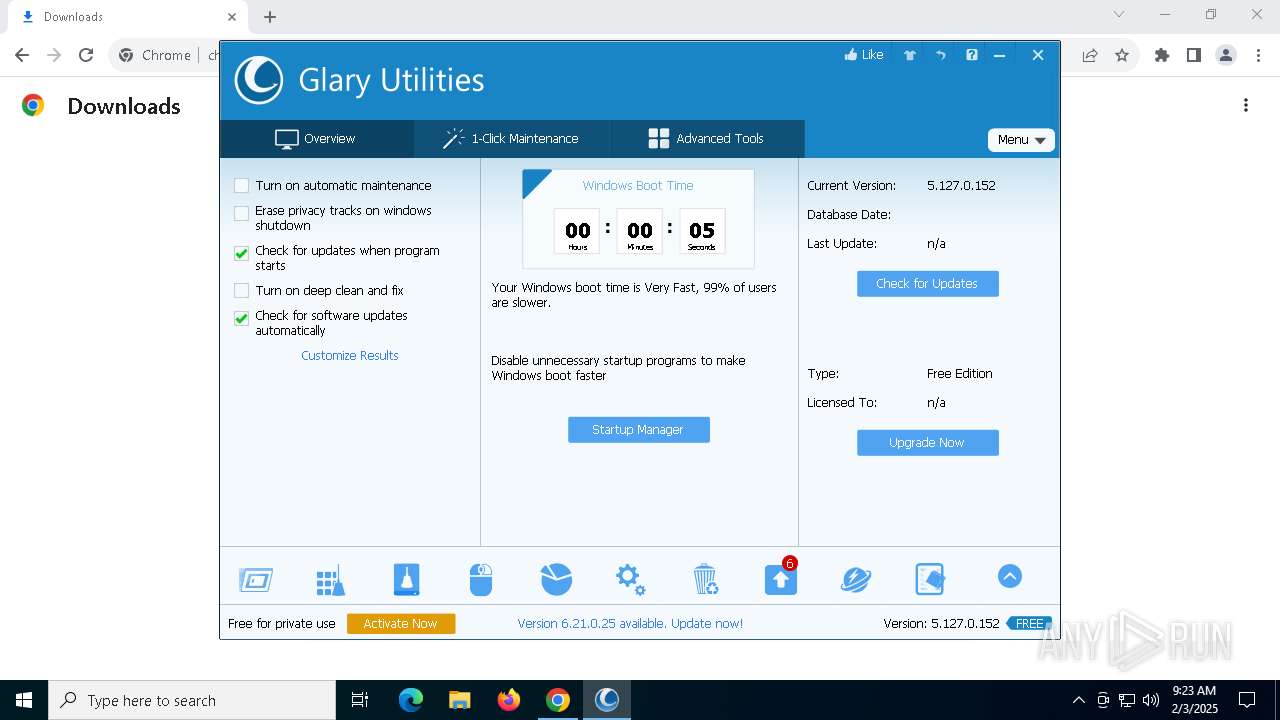Launch Firefox from taskbar

point(509,700)
